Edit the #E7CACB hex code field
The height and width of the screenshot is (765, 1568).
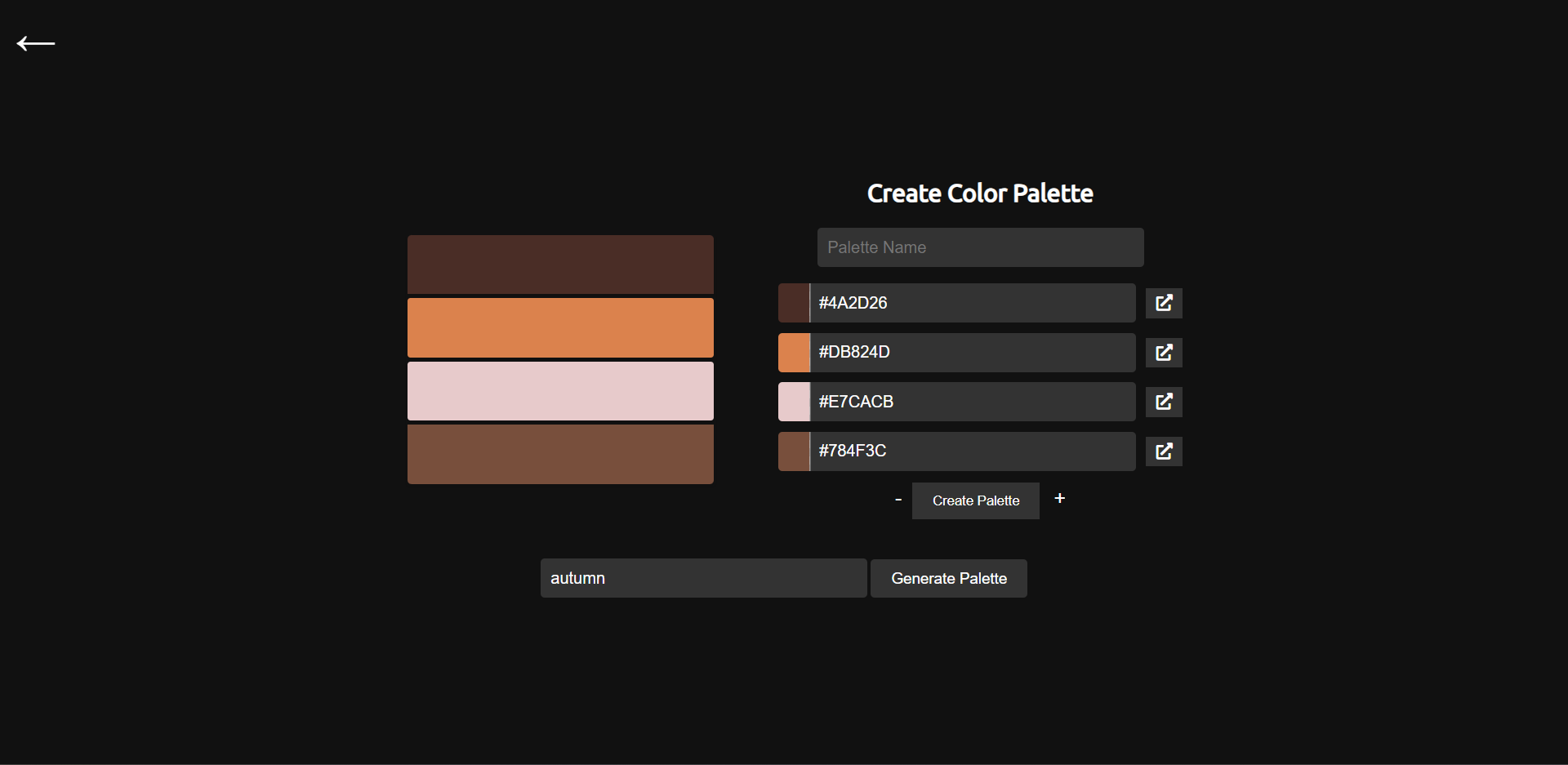click(x=972, y=402)
